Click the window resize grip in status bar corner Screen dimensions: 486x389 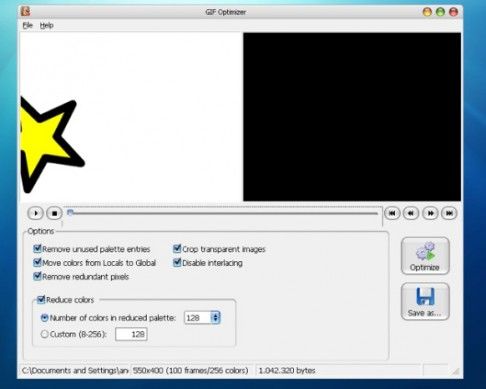pos(456,371)
